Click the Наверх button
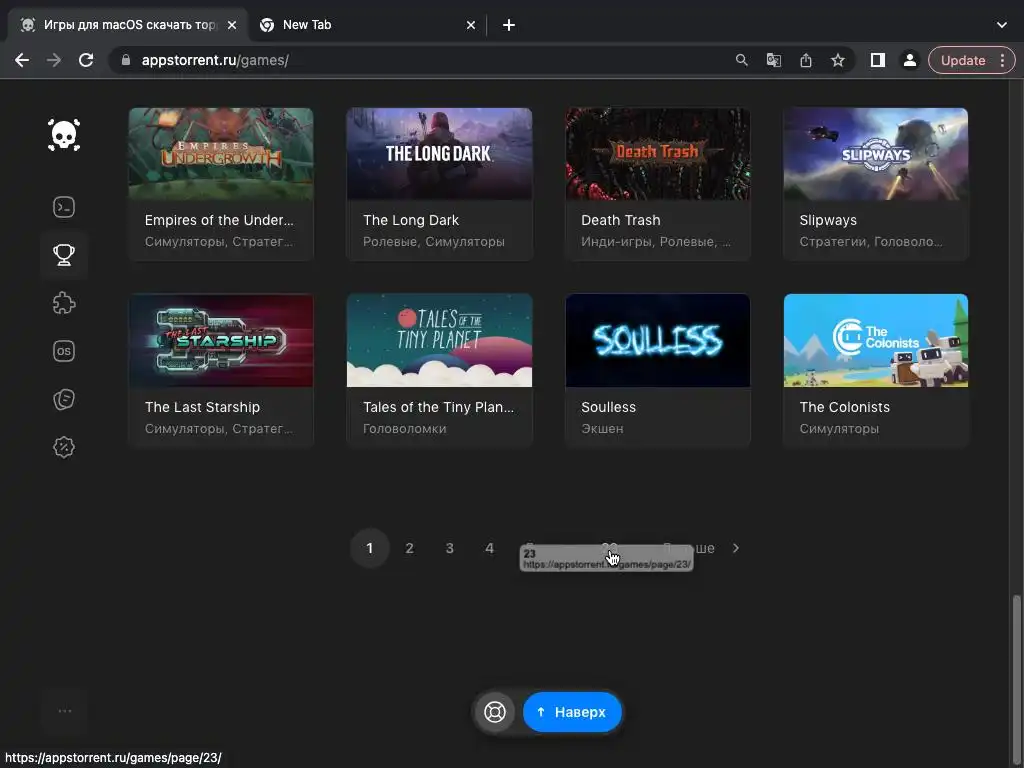The image size is (1024, 768). coord(572,712)
